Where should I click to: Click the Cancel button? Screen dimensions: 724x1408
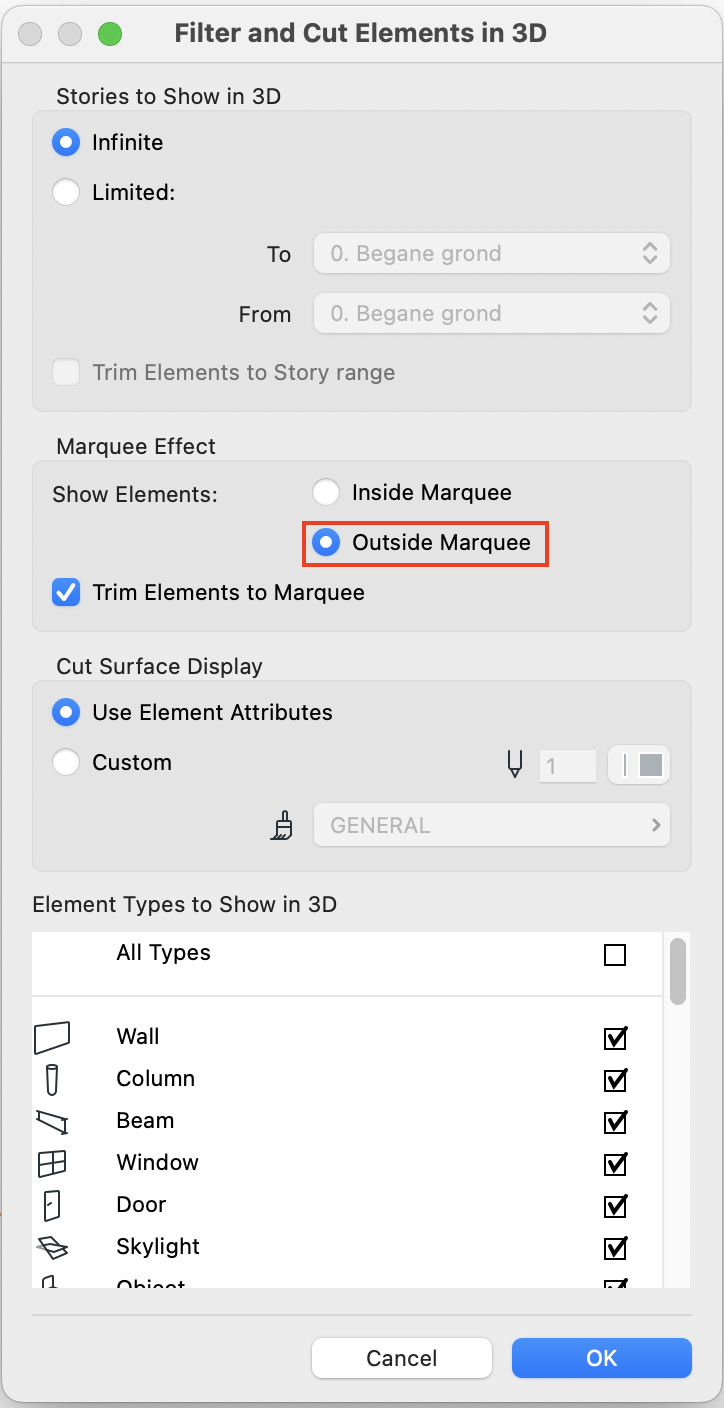pos(402,1358)
